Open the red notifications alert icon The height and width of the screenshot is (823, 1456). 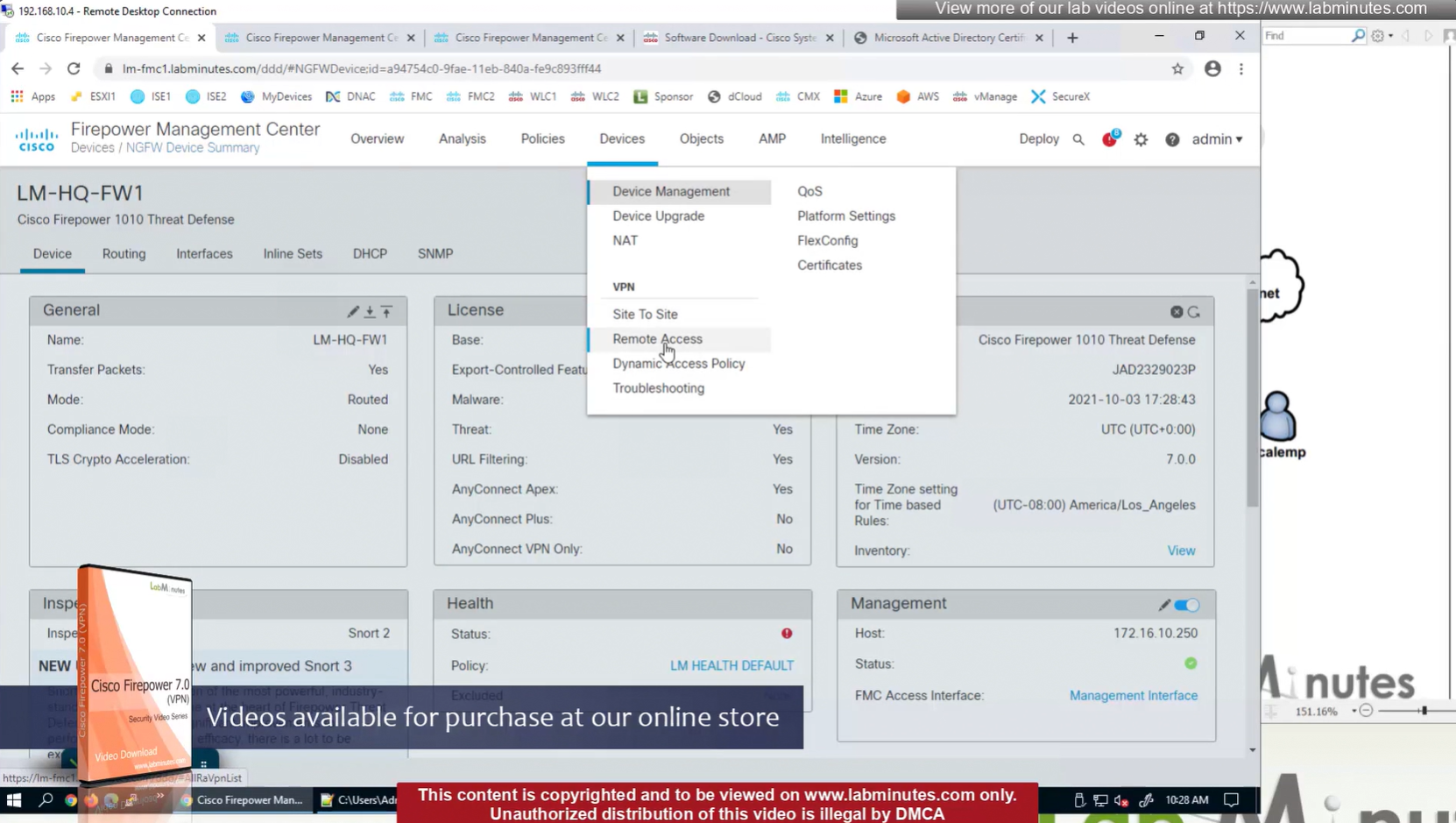[1109, 139]
